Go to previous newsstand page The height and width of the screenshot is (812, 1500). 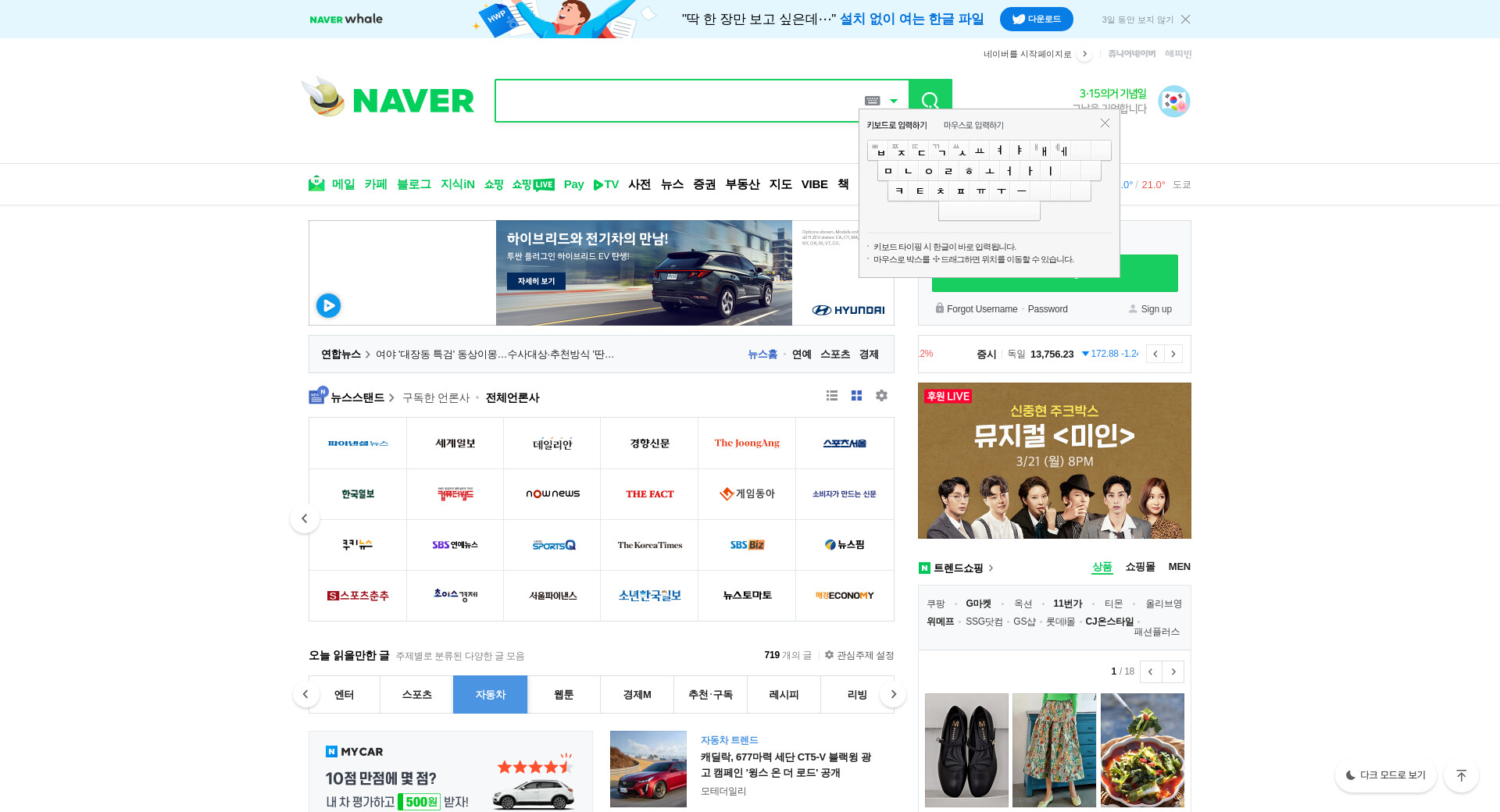coord(305,518)
